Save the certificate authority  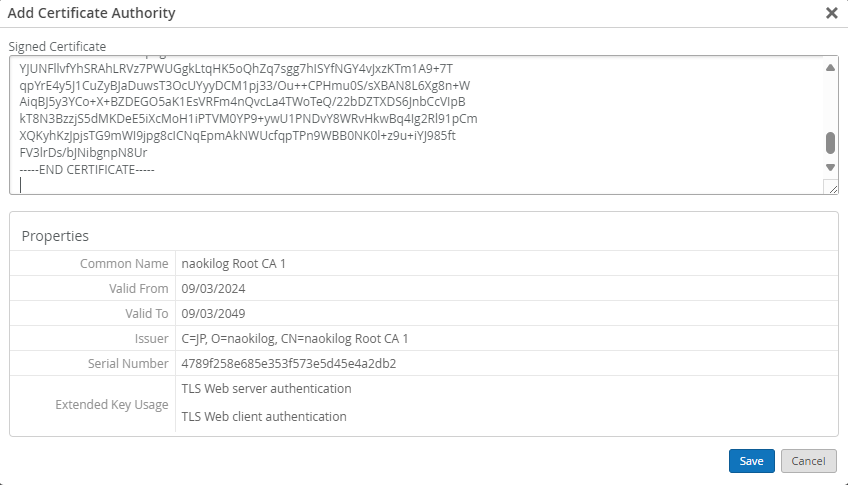752,461
